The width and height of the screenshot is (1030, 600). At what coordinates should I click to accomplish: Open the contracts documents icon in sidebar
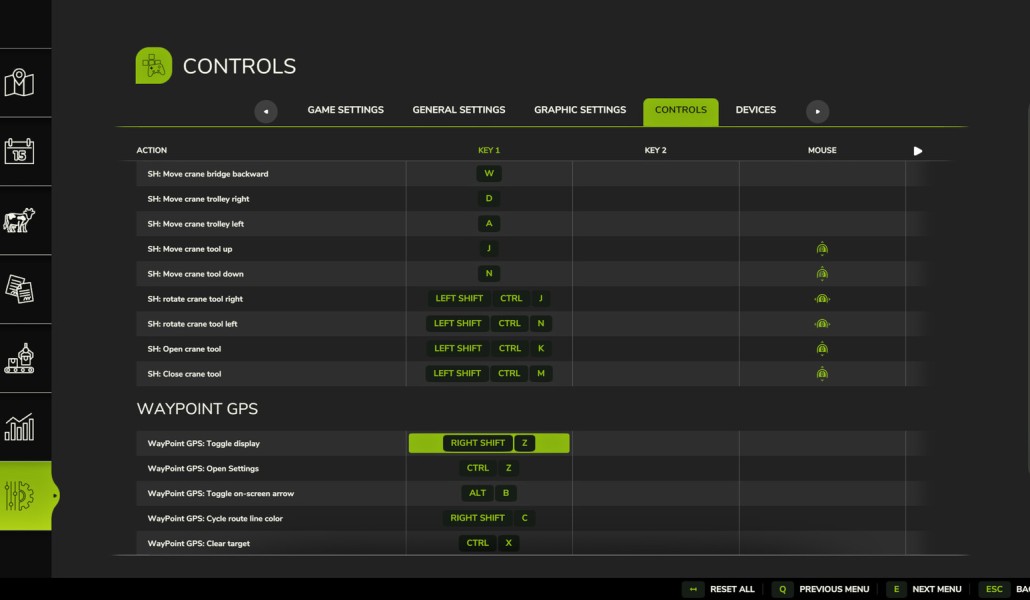pyautogui.click(x=19, y=289)
